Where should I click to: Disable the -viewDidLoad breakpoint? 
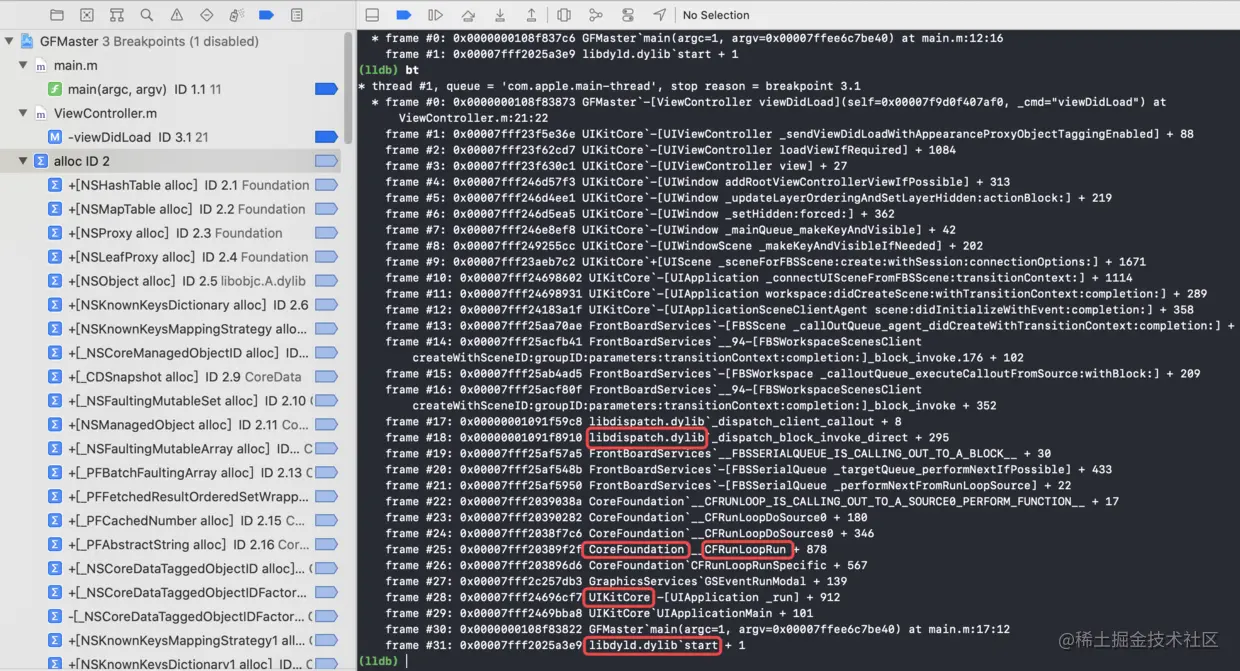pyautogui.click(x=326, y=137)
